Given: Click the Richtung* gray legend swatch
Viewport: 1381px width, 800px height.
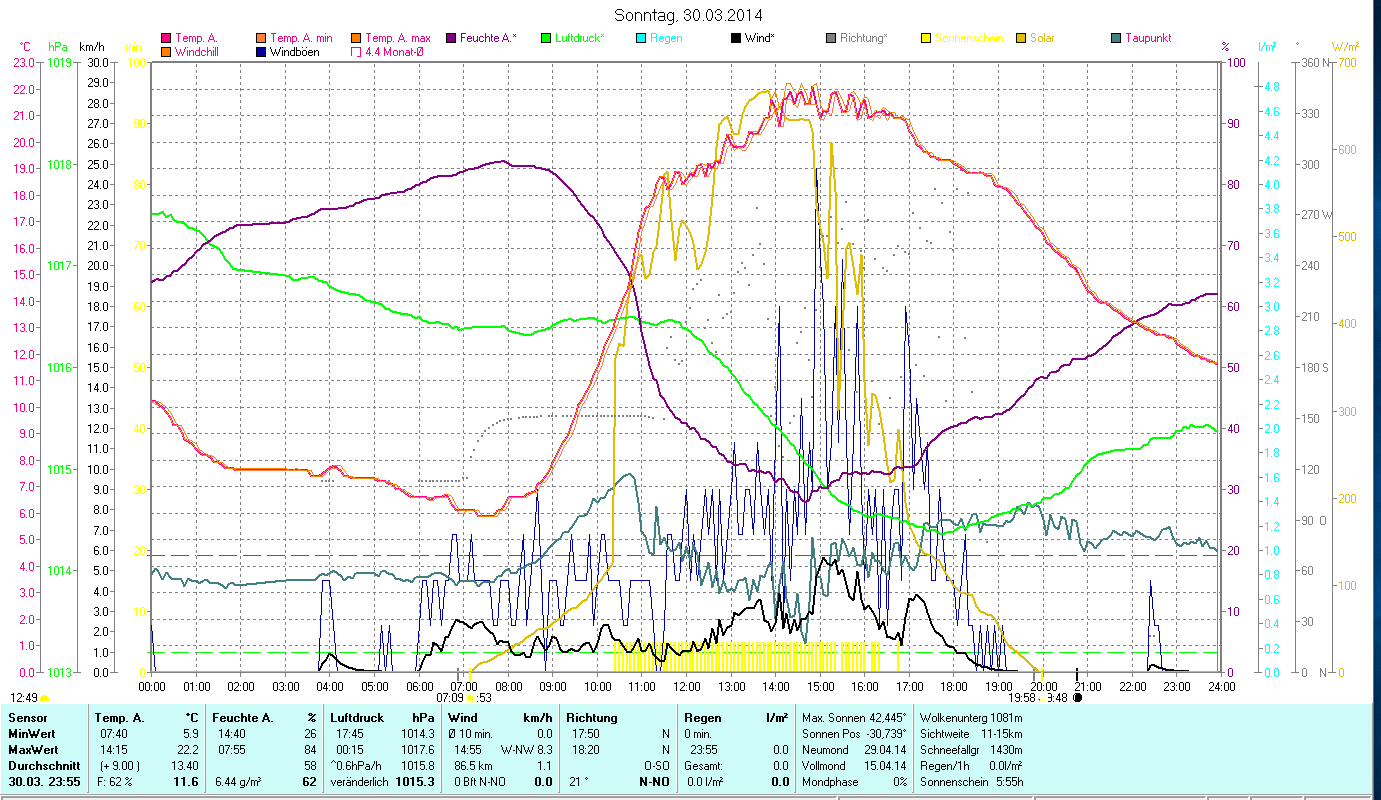Looking at the screenshot, I should click(x=831, y=38).
